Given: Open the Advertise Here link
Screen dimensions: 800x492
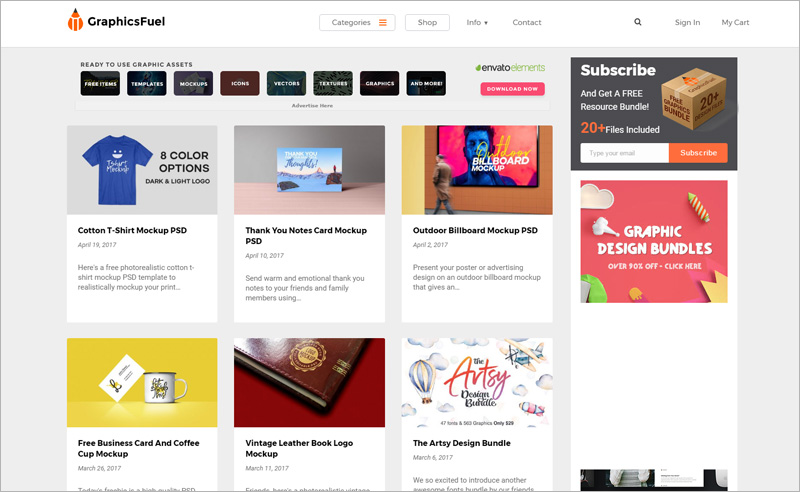Looking at the screenshot, I should click(312, 106).
